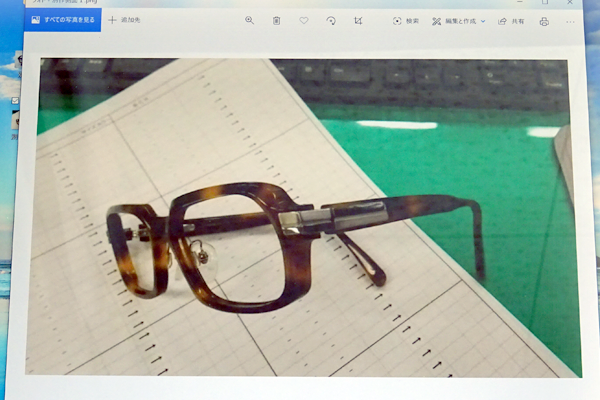Open the 共有 share option

[x=510, y=21]
